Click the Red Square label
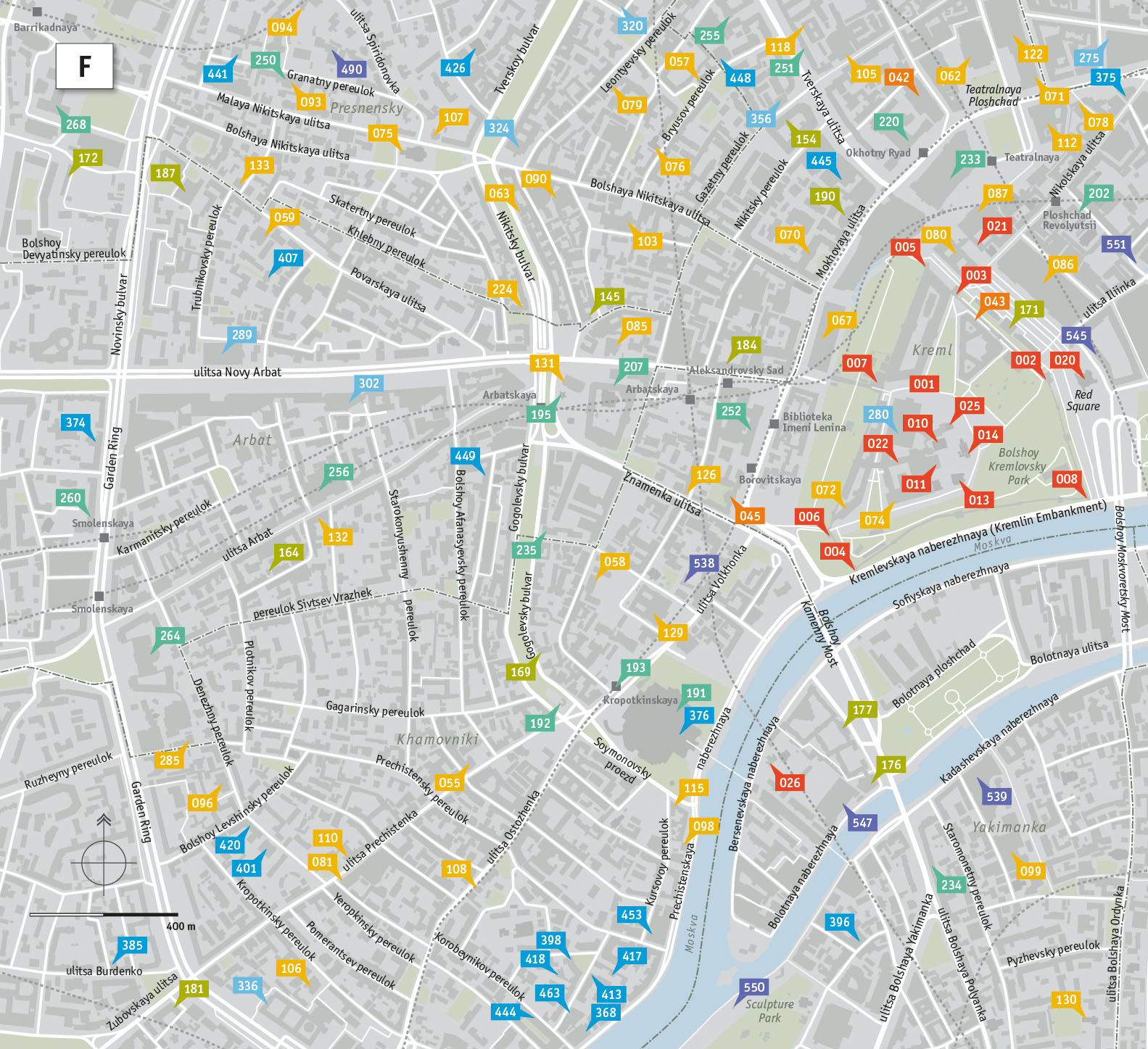Image resolution: width=1148 pixels, height=1049 pixels. point(1083,400)
